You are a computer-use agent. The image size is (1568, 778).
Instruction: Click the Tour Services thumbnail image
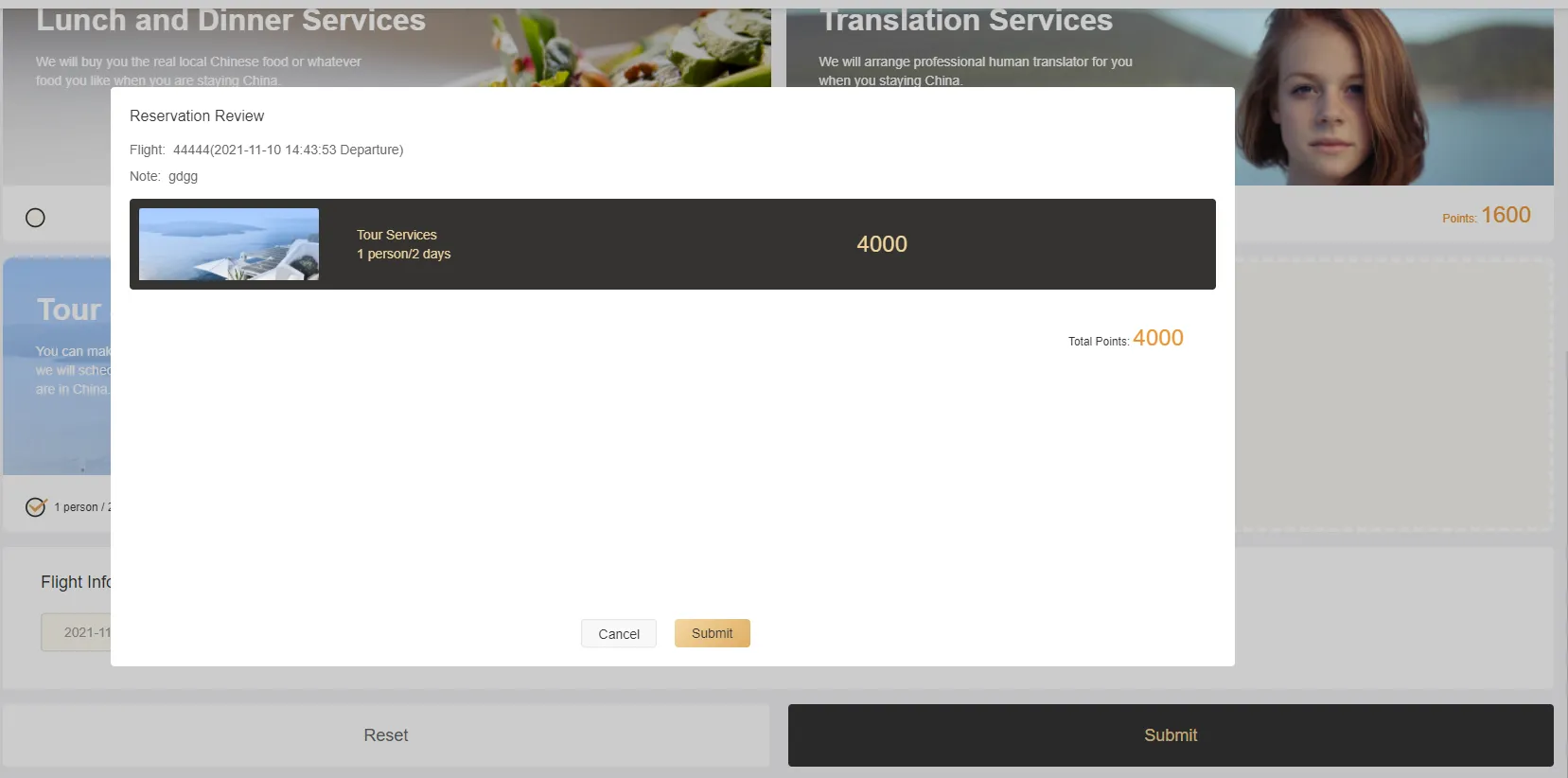coord(229,244)
